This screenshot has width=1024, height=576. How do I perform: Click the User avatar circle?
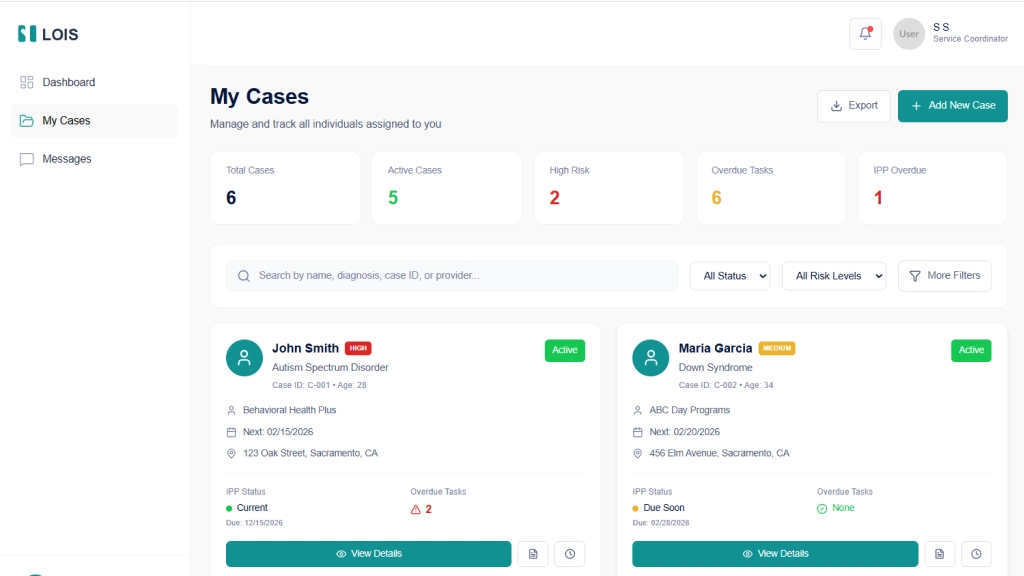click(908, 34)
